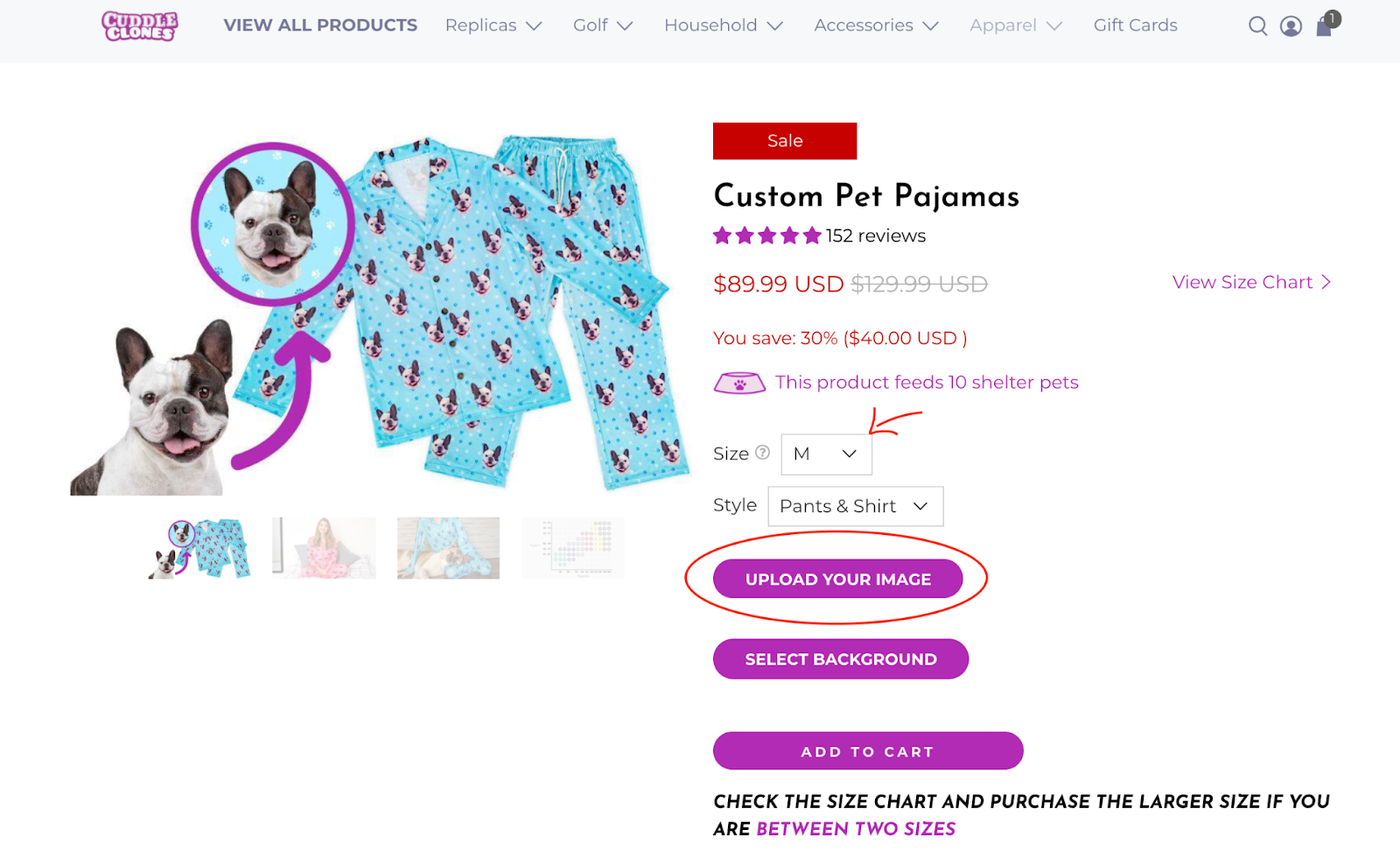Open the Size M dropdown
Viewport: 1400px width, 858px height.
[x=826, y=454]
